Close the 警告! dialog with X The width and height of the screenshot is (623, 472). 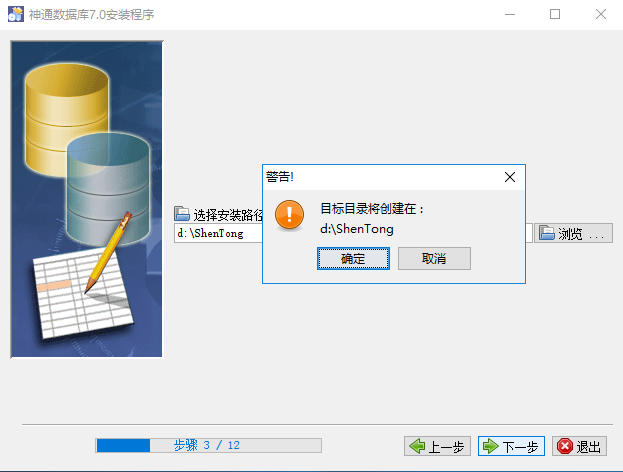[x=510, y=177]
